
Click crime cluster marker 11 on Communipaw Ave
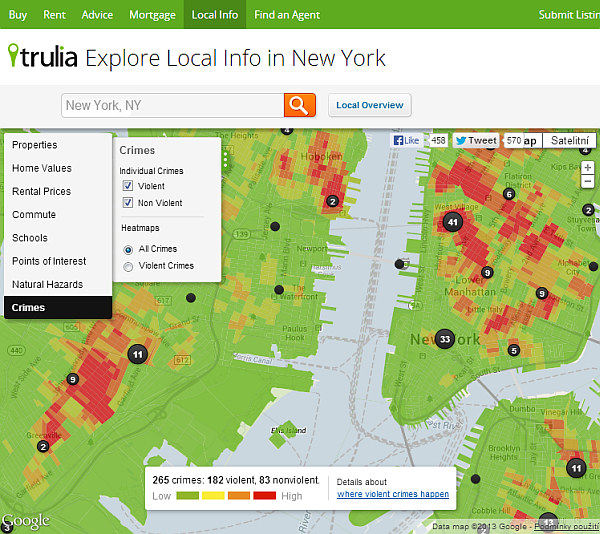[137, 355]
